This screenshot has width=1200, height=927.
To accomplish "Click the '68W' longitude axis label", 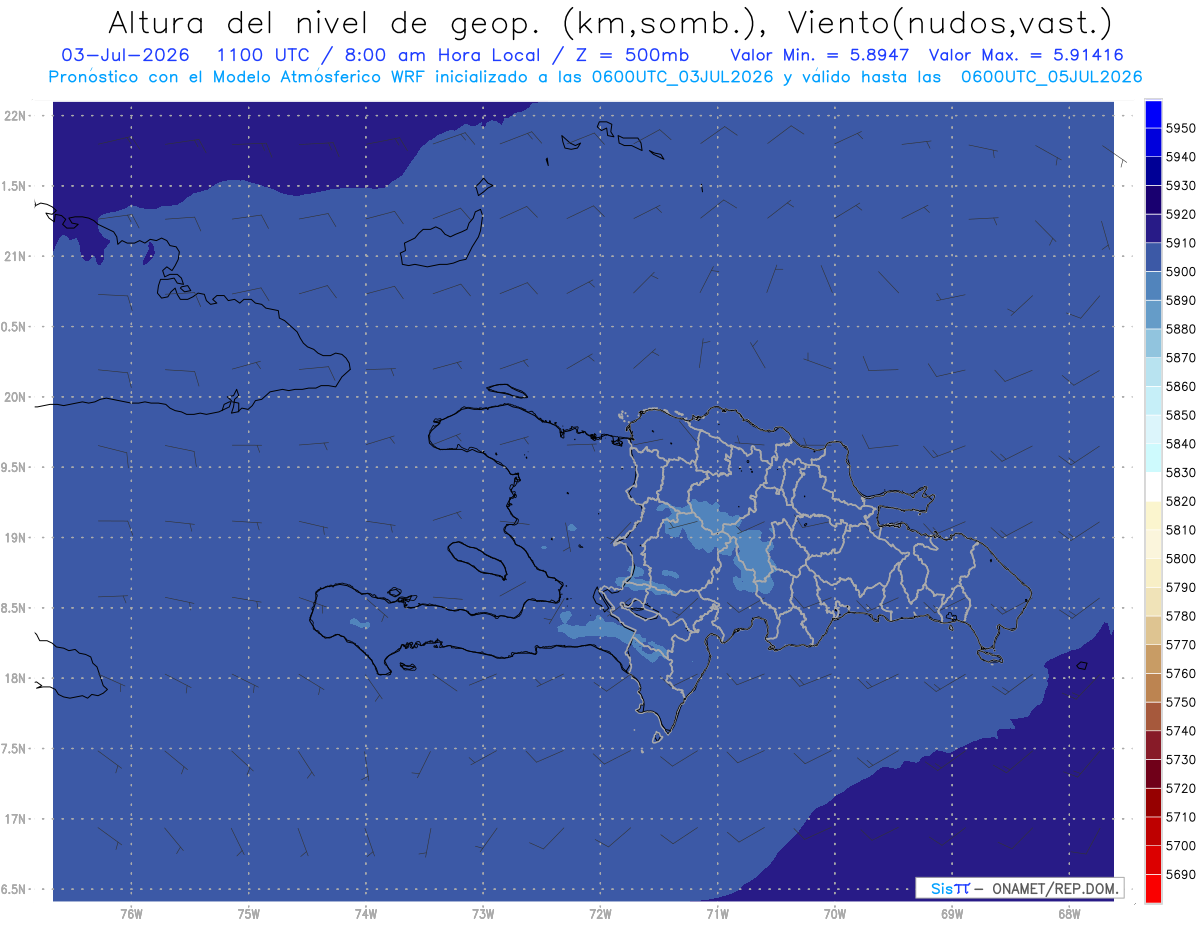I will coord(1069,914).
